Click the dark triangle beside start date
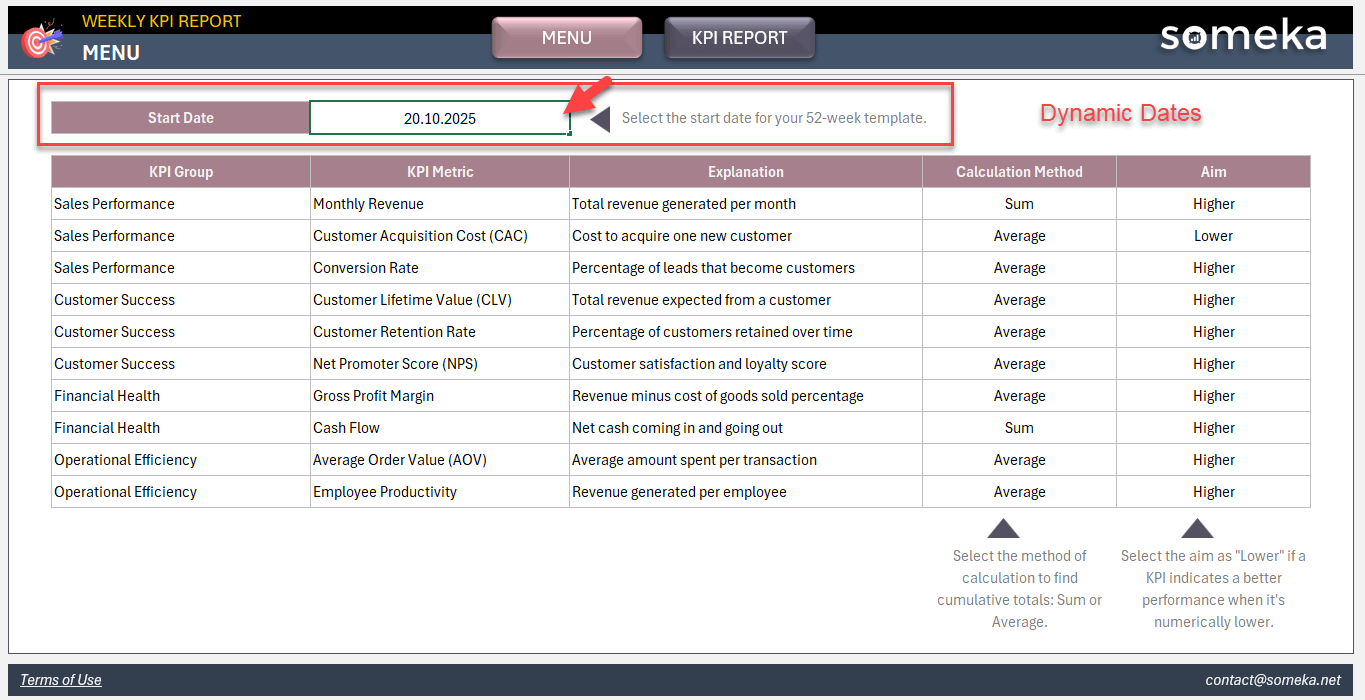This screenshot has width=1365, height=700. point(600,119)
